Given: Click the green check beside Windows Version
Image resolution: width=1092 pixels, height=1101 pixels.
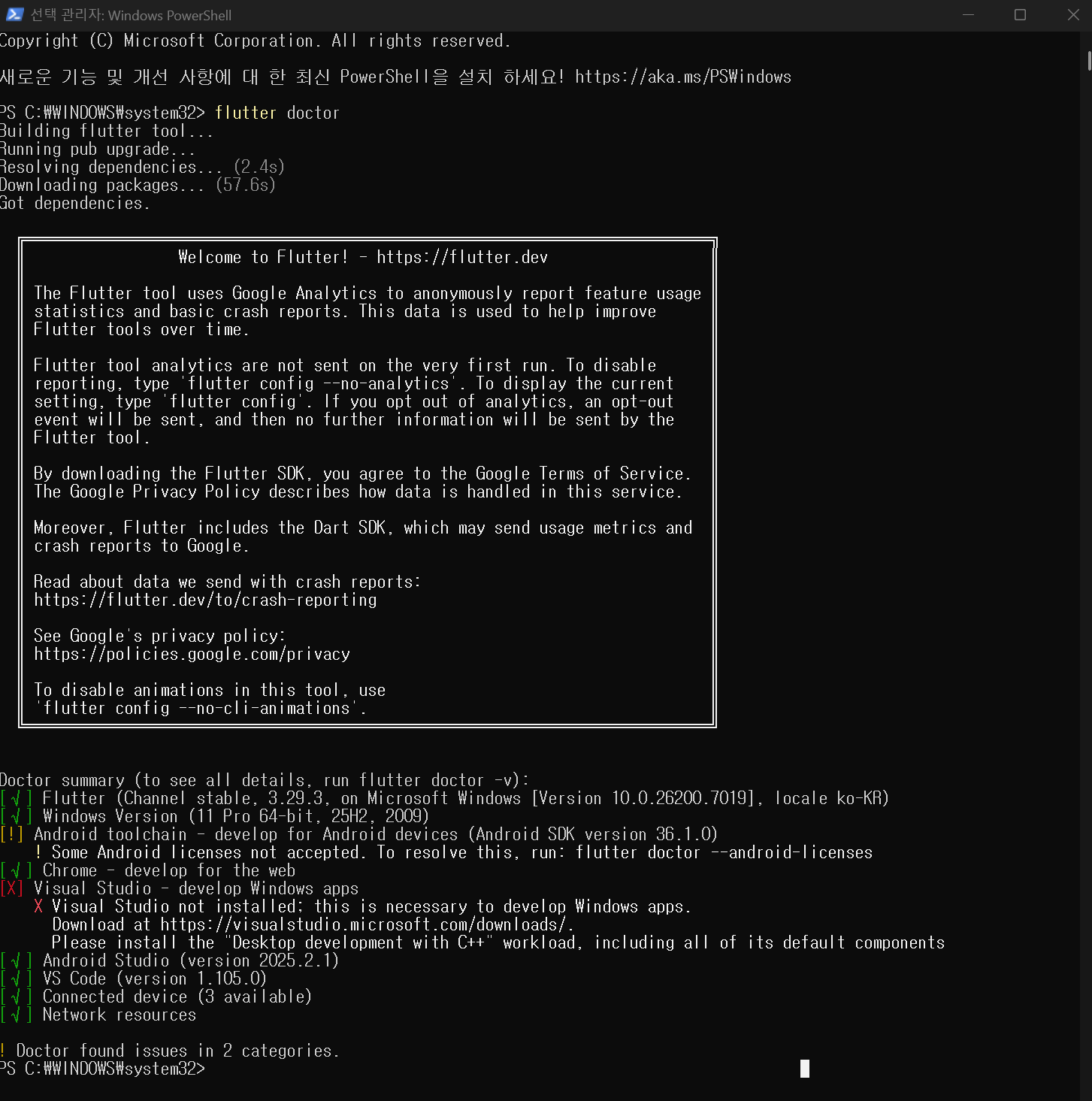Looking at the screenshot, I should pos(16,816).
